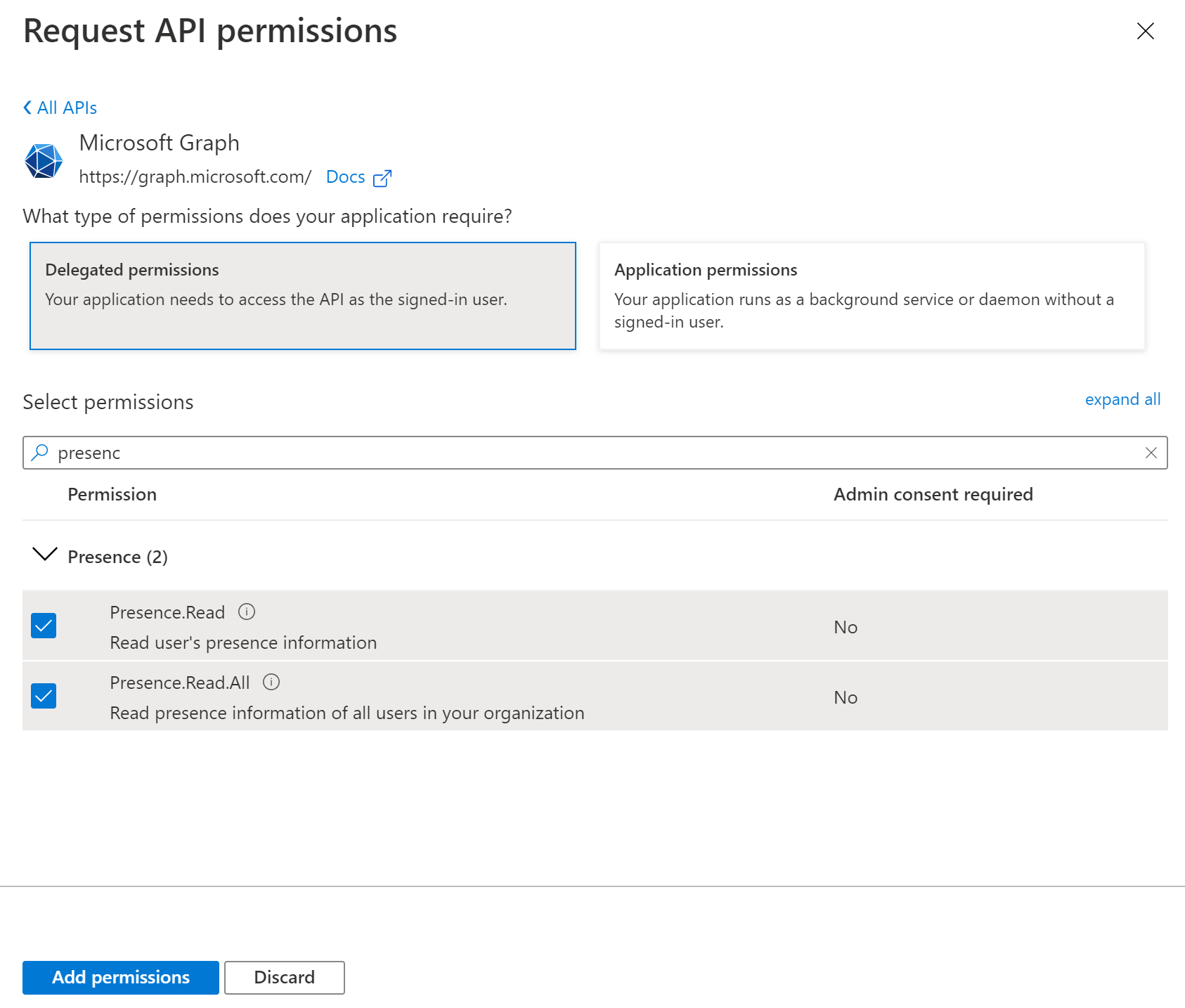Click the expand all link
This screenshot has height=1008, width=1185.
1122,399
